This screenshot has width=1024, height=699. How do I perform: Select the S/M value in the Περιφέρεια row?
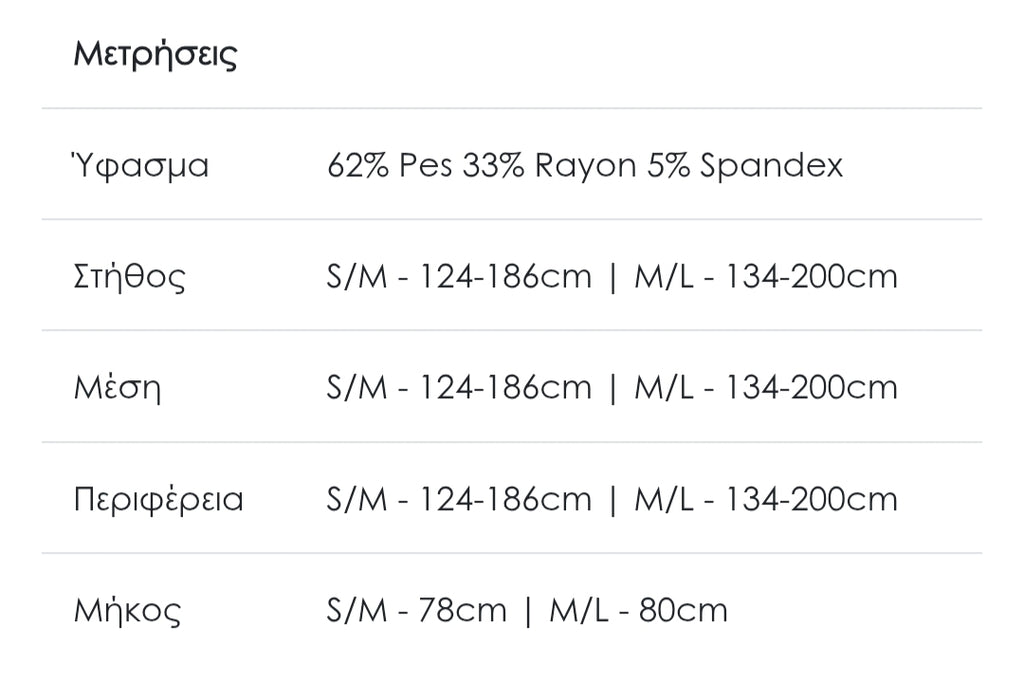(x=459, y=499)
